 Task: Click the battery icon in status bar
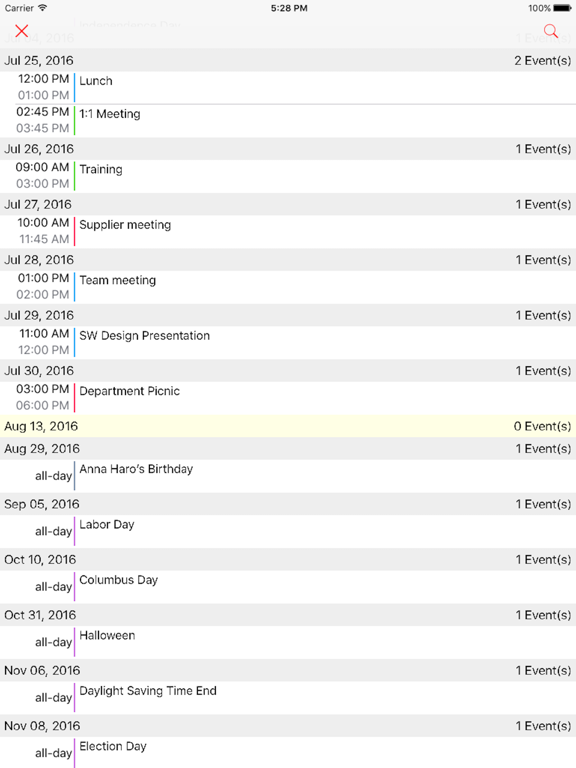(562, 8)
